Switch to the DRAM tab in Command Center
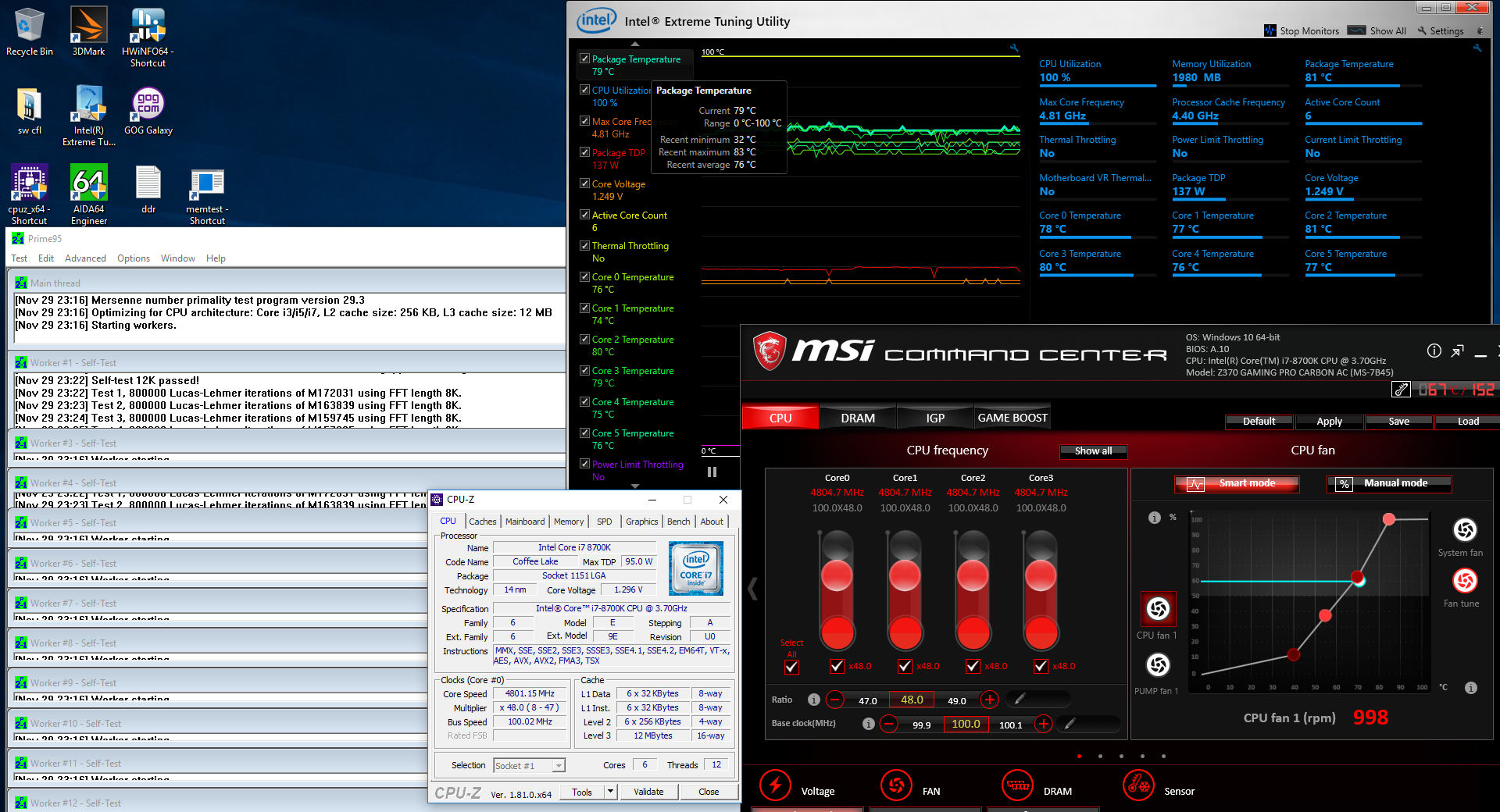The image size is (1500, 812). tap(857, 418)
